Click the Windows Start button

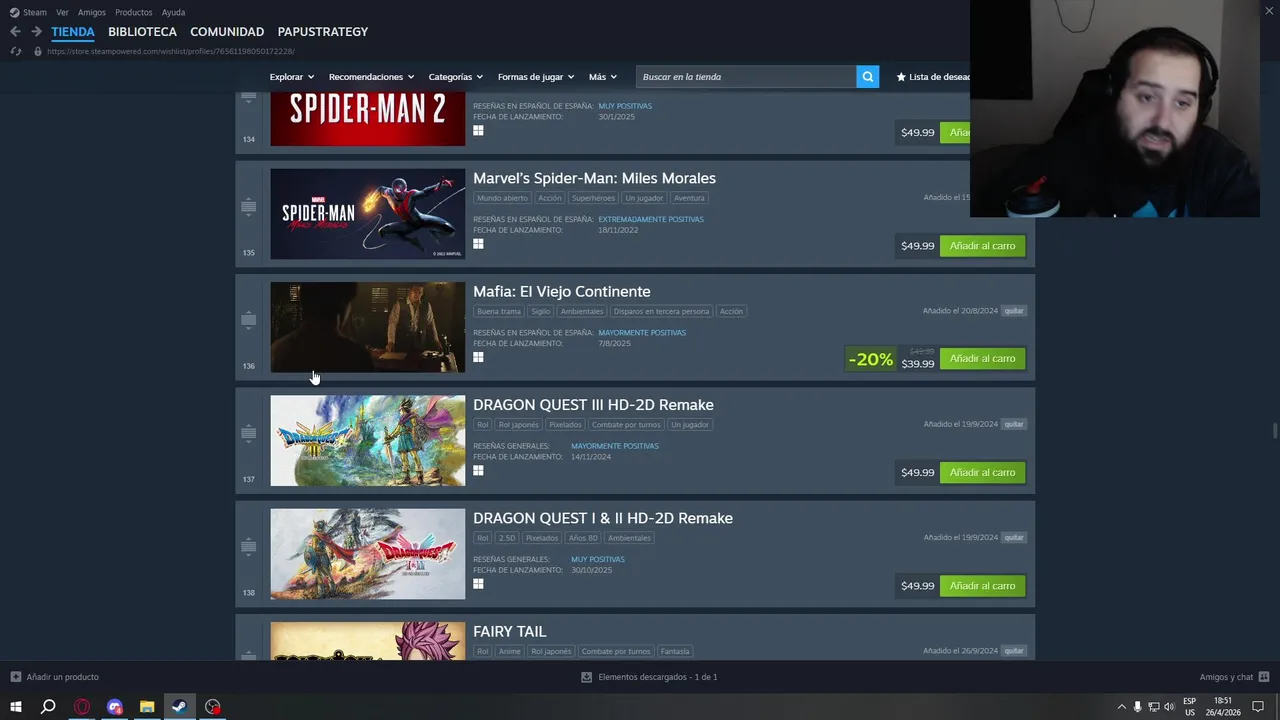click(15, 707)
